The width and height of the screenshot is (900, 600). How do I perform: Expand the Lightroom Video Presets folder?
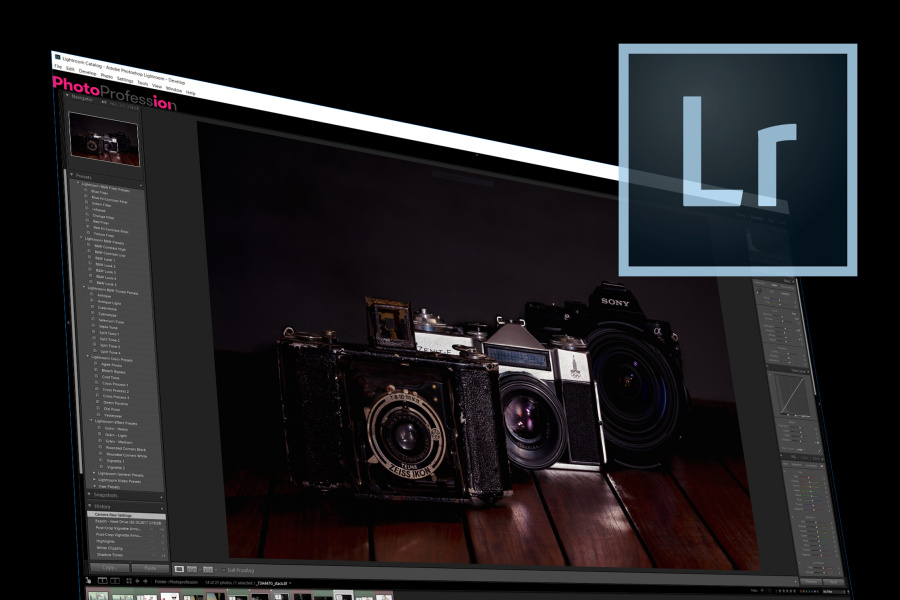coord(95,479)
